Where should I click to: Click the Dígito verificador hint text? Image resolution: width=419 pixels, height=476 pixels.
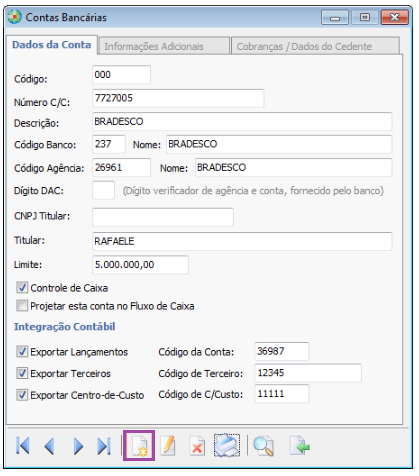pyautogui.click(x=253, y=191)
